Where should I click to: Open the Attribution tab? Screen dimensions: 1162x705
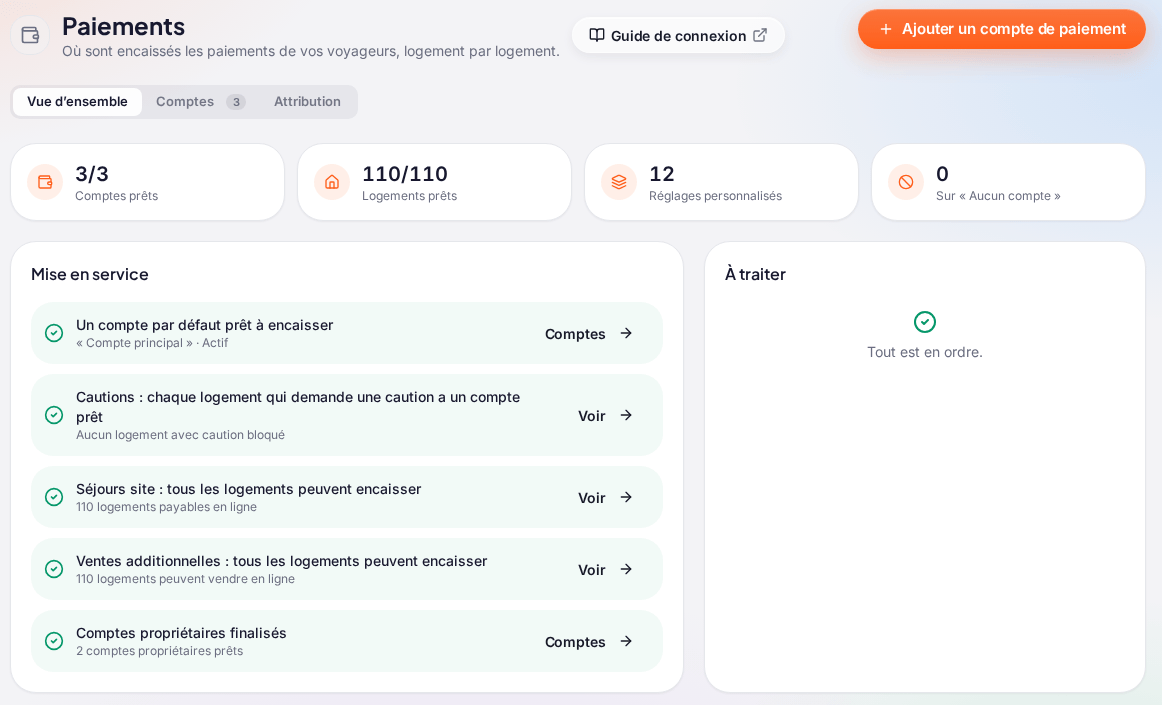click(x=308, y=102)
